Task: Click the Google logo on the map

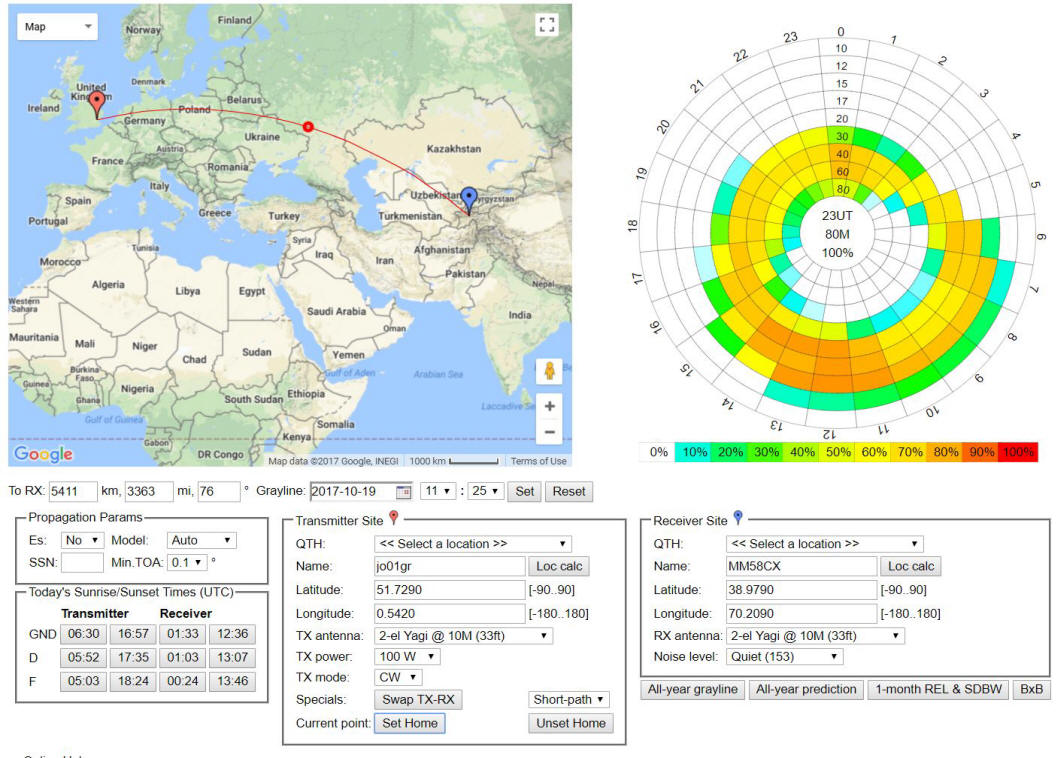Action: (x=43, y=454)
